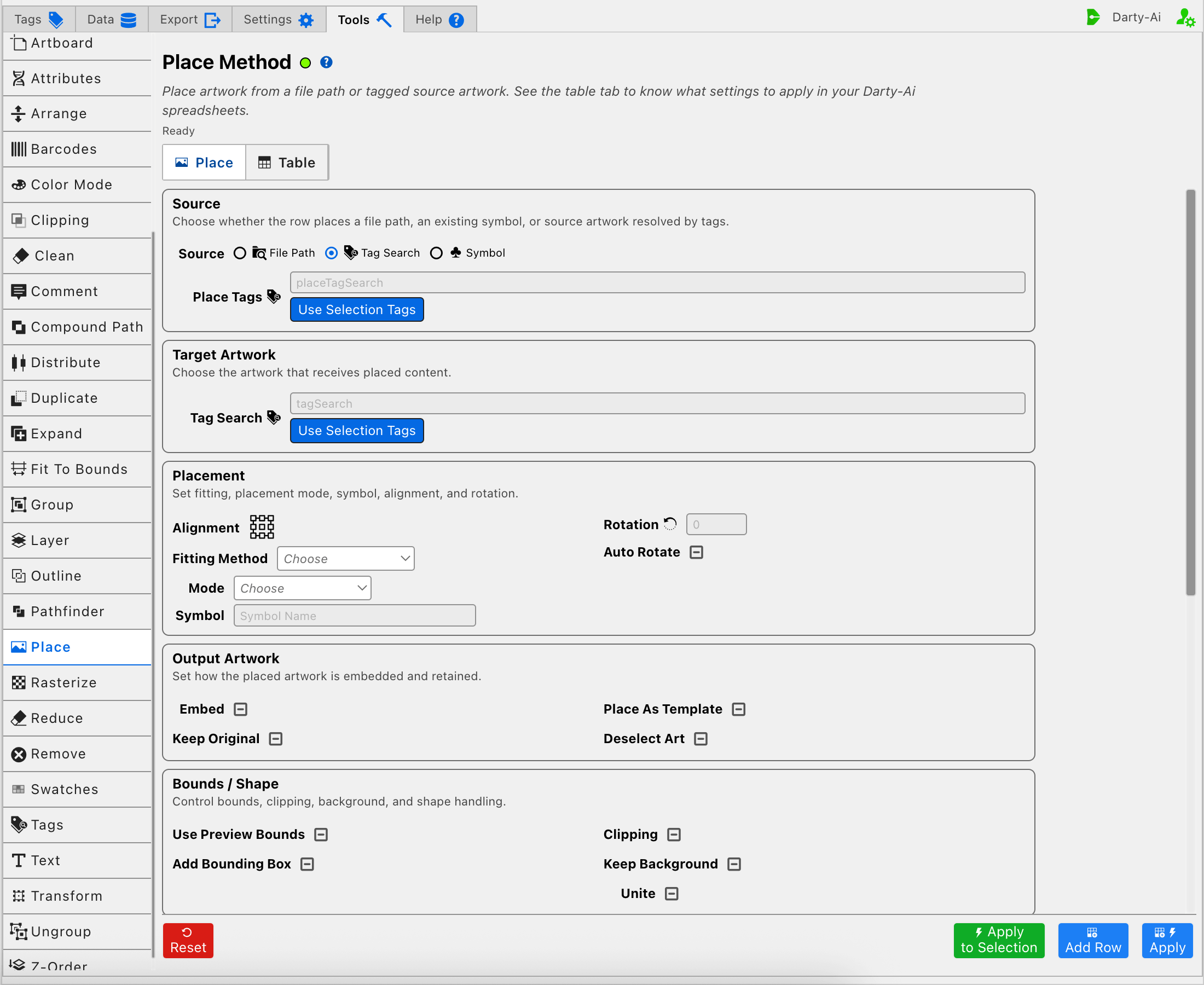1204x985 pixels.
Task: Open the Text tool
Action: (77, 860)
